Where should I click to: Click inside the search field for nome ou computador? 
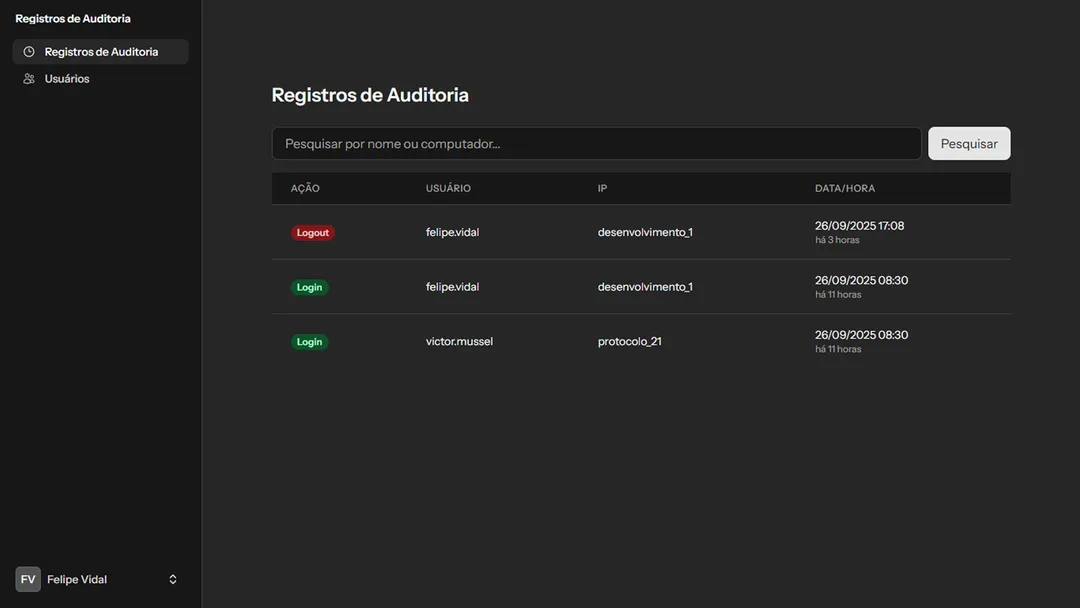click(596, 143)
